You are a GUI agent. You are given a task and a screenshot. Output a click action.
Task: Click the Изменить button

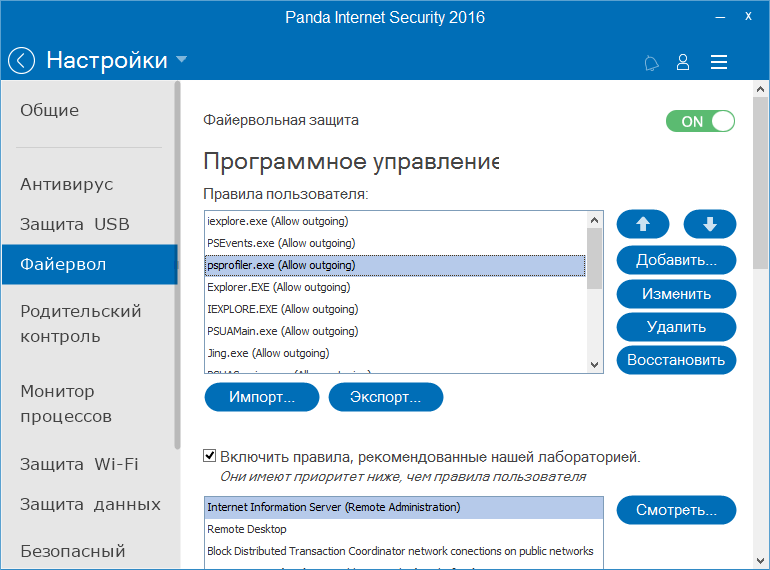point(676,294)
